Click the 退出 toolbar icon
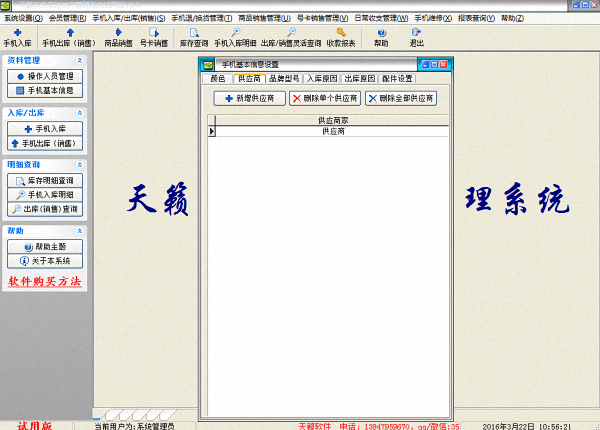The width and height of the screenshot is (600, 430). (416, 38)
